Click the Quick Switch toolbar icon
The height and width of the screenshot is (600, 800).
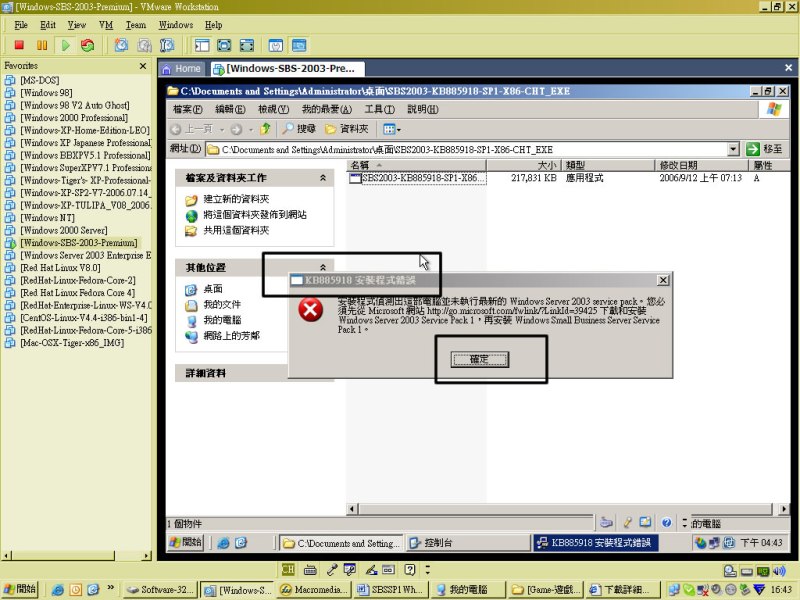pos(247,45)
